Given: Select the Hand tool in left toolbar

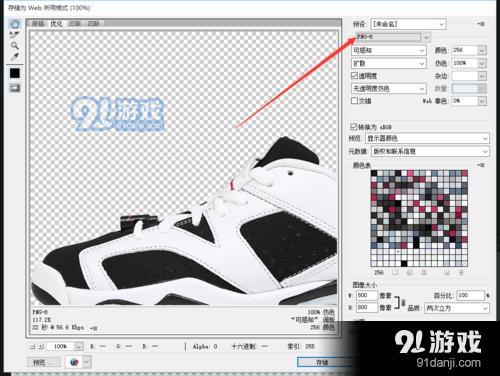Looking at the screenshot, I should tap(14, 24).
